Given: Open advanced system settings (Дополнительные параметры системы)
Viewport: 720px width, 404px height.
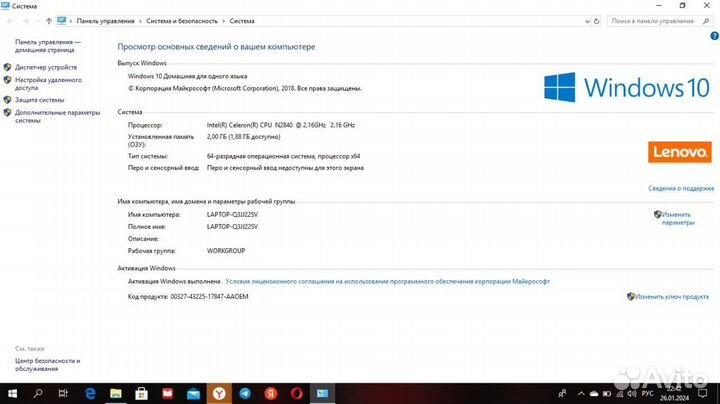Looking at the screenshot, I should (x=57, y=116).
